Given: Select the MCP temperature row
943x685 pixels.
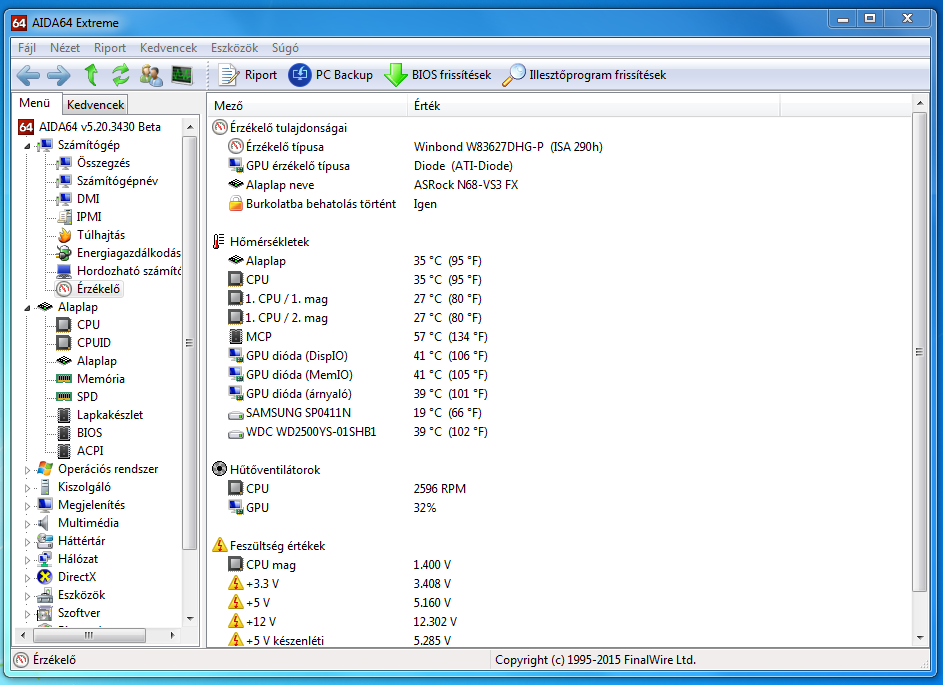Looking at the screenshot, I should [x=358, y=337].
